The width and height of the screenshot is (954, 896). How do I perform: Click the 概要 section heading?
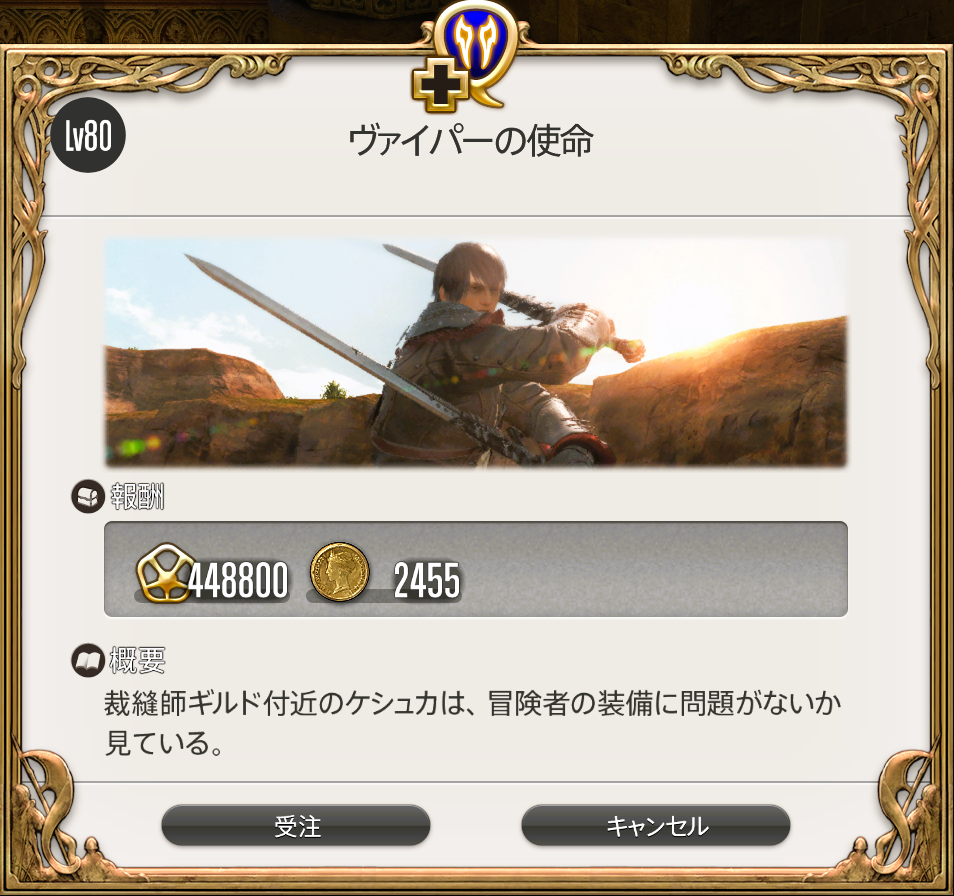[x=137, y=661]
